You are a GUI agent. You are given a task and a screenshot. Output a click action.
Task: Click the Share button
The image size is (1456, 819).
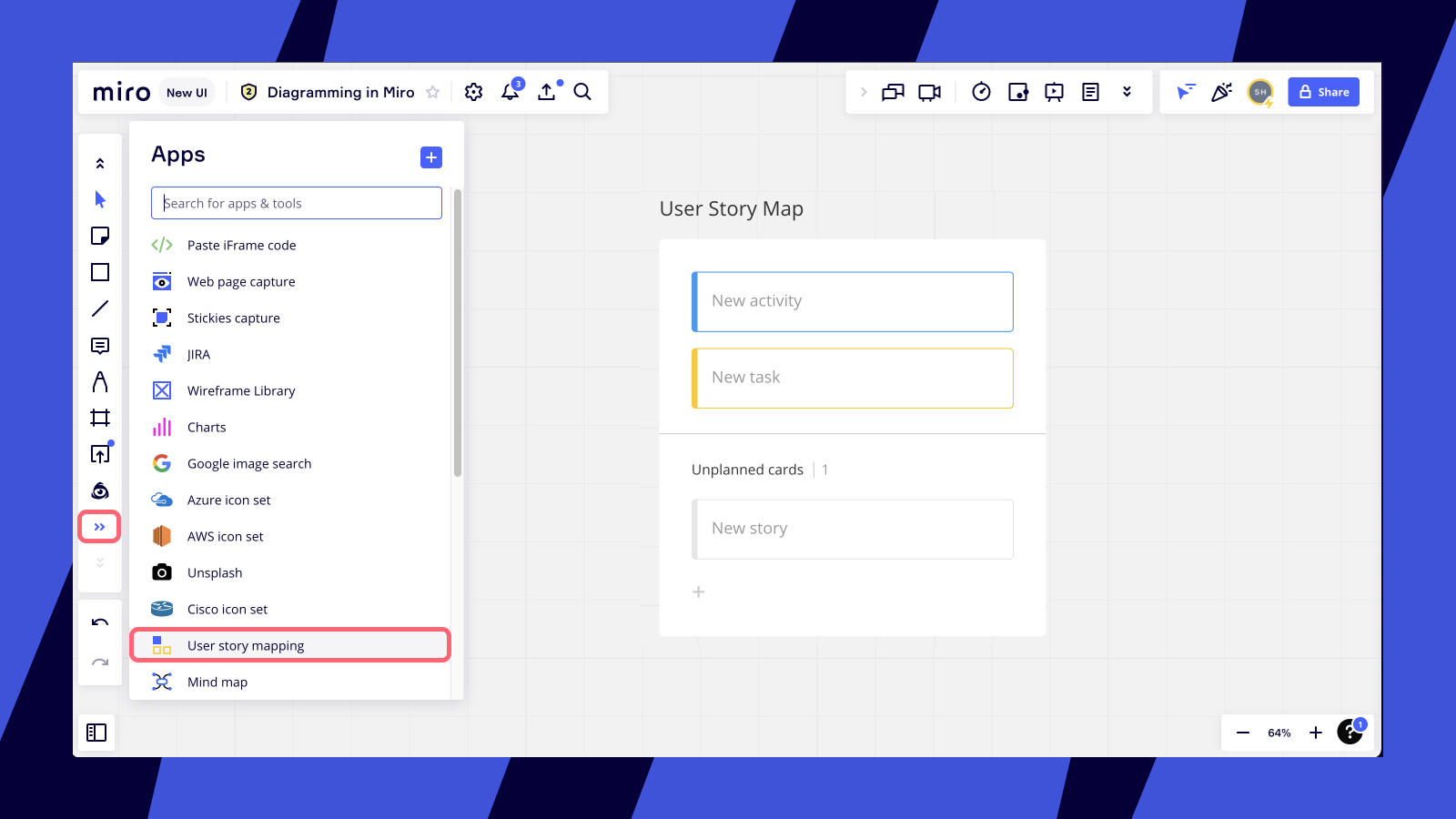pos(1324,92)
